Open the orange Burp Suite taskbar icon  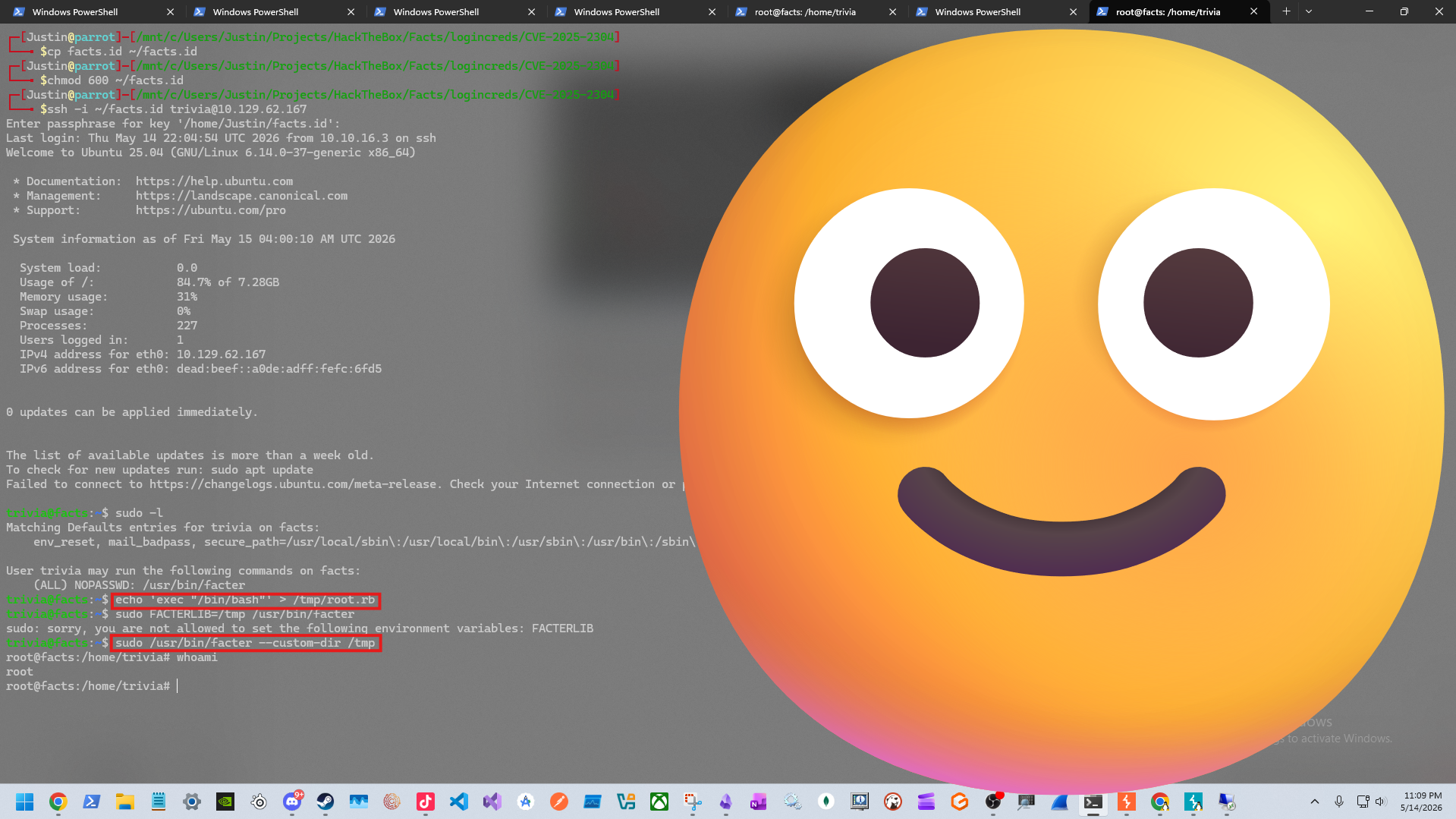click(x=1127, y=802)
